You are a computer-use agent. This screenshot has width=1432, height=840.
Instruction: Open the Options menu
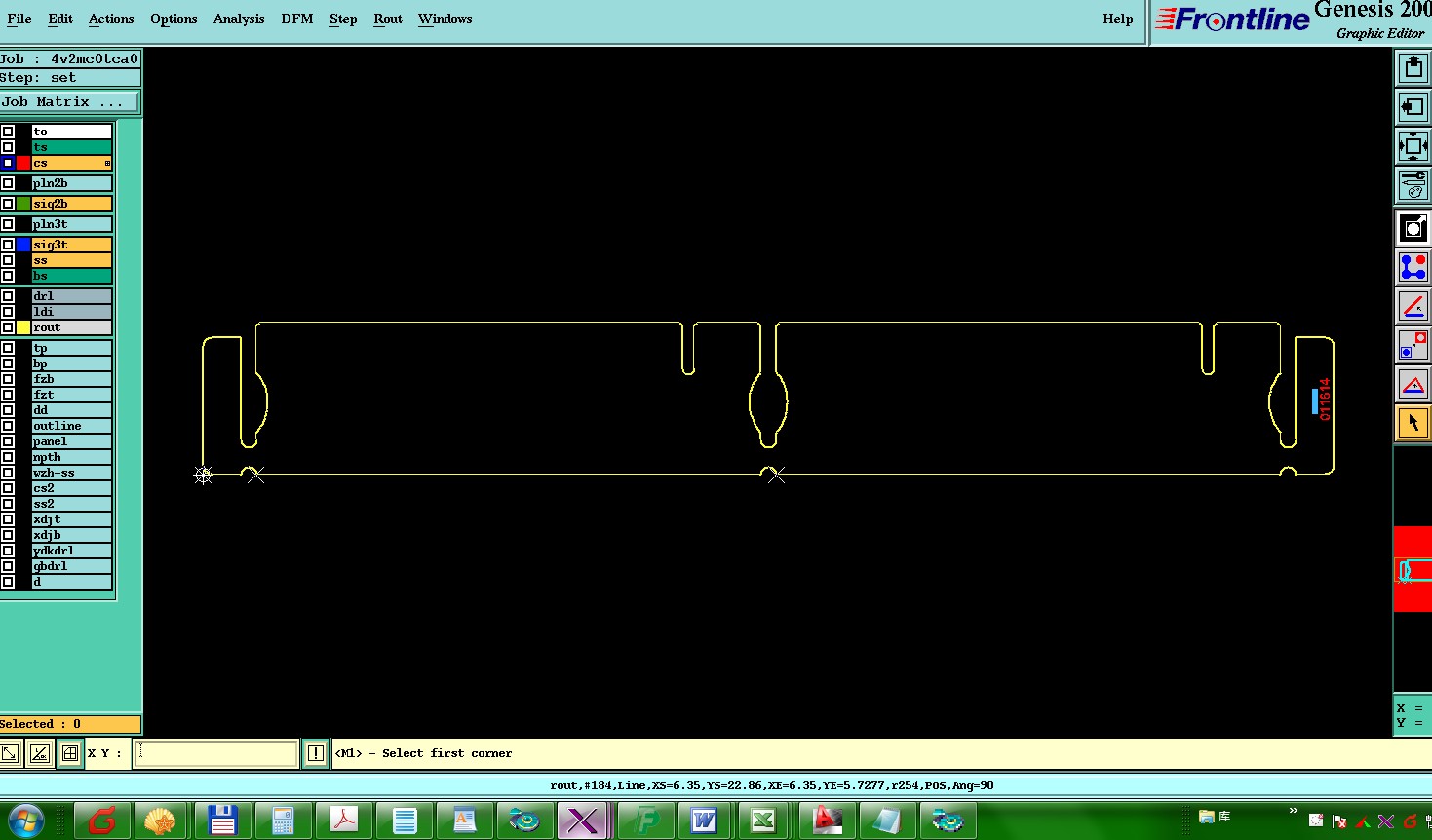click(174, 19)
